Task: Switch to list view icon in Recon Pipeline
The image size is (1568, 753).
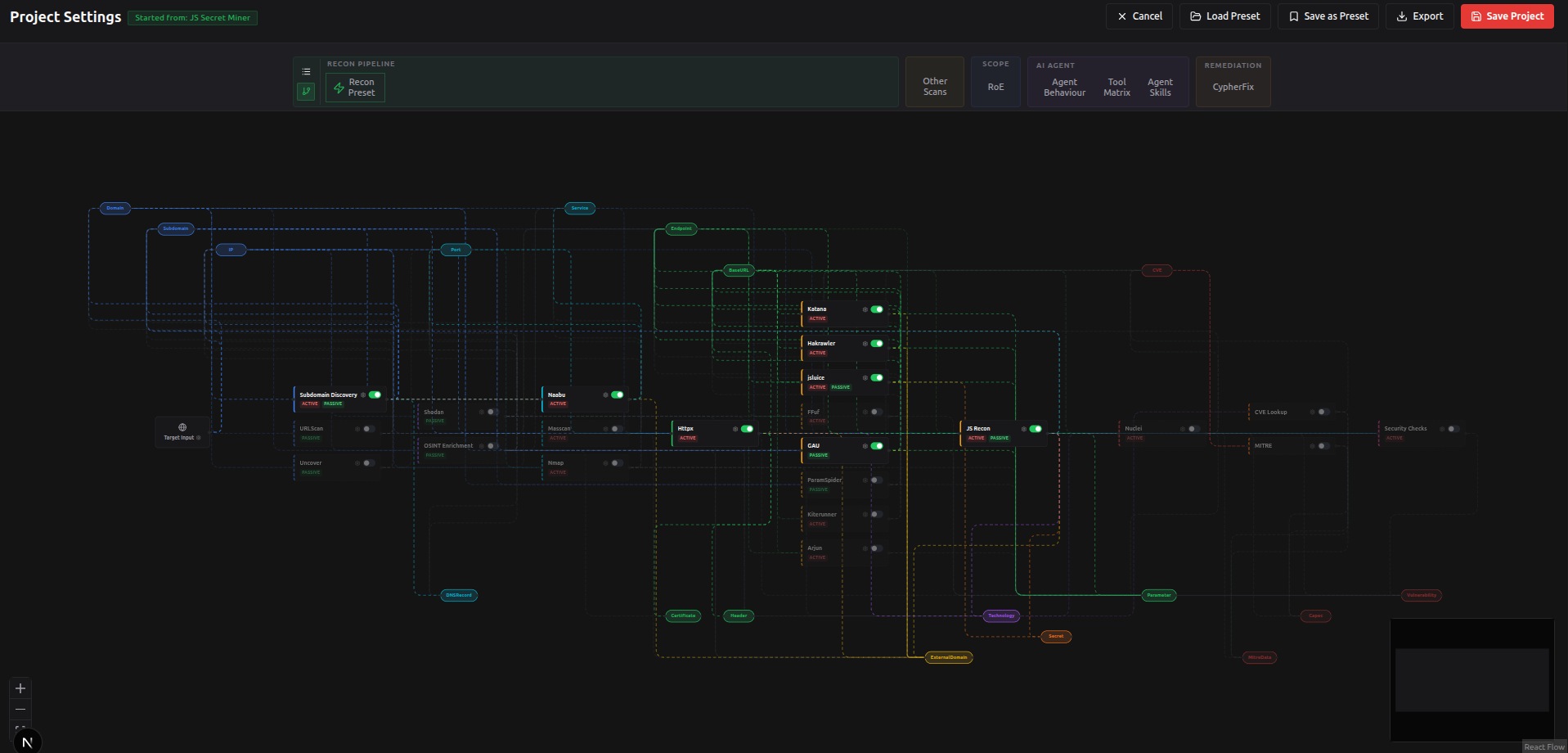Action: coord(306,72)
